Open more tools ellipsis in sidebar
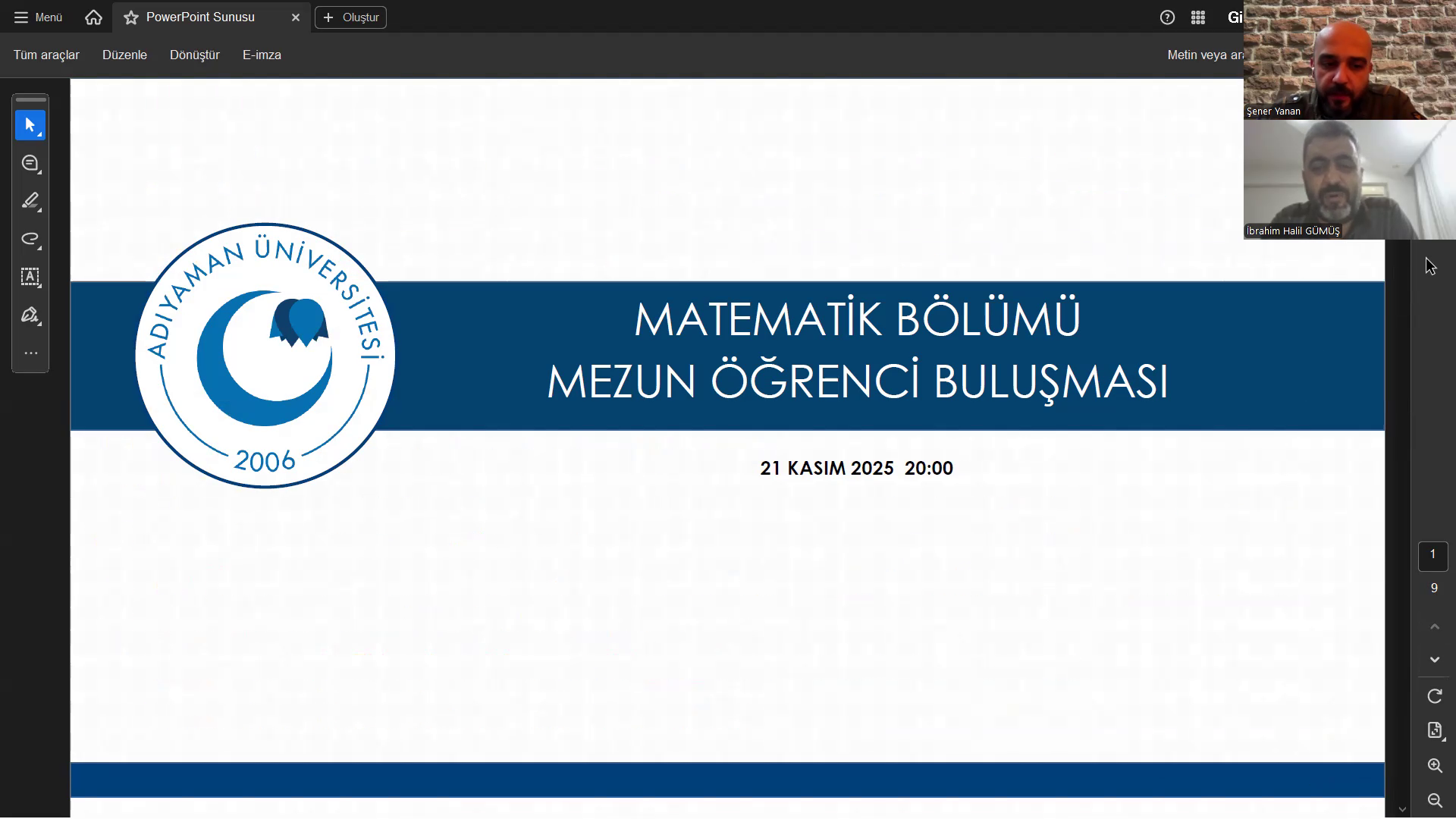Image resolution: width=1456 pixels, height=819 pixels. [x=30, y=353]
